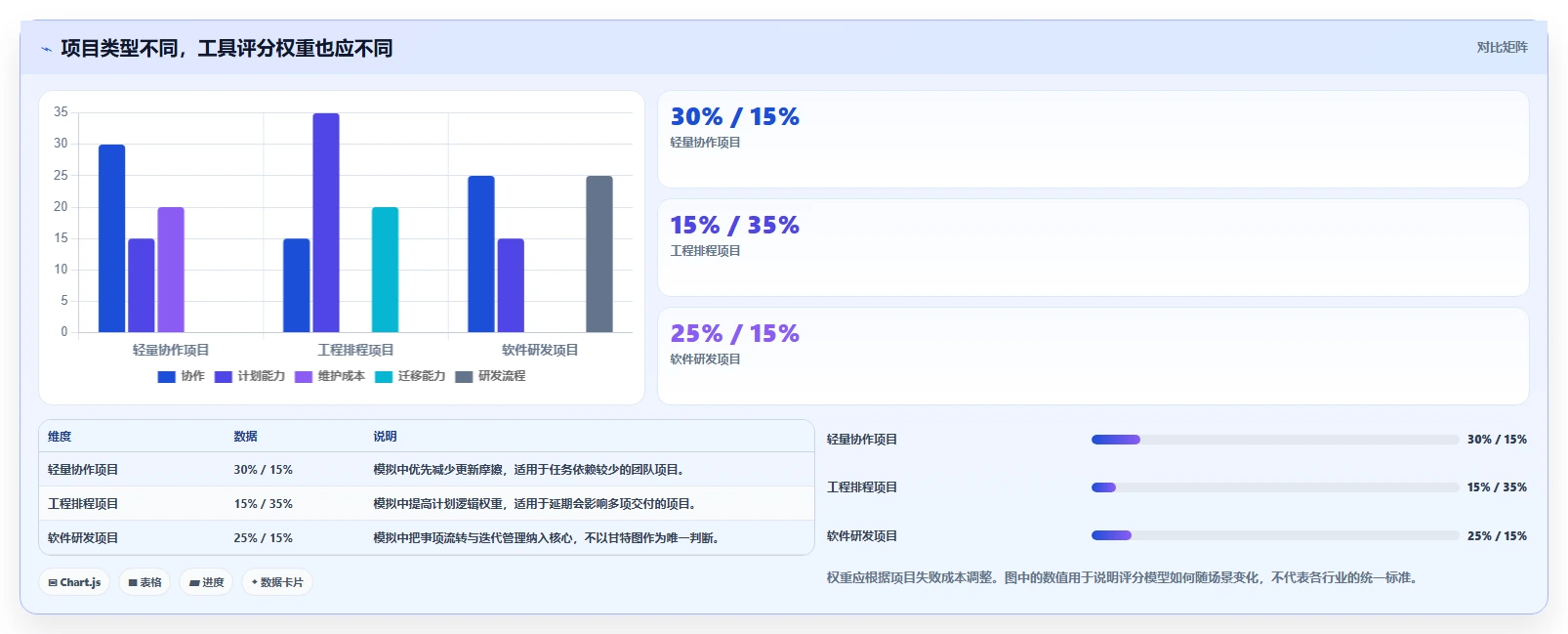Click the 软件研发项目 label in progress list
1568x634 pixels.
pos(862,536)
